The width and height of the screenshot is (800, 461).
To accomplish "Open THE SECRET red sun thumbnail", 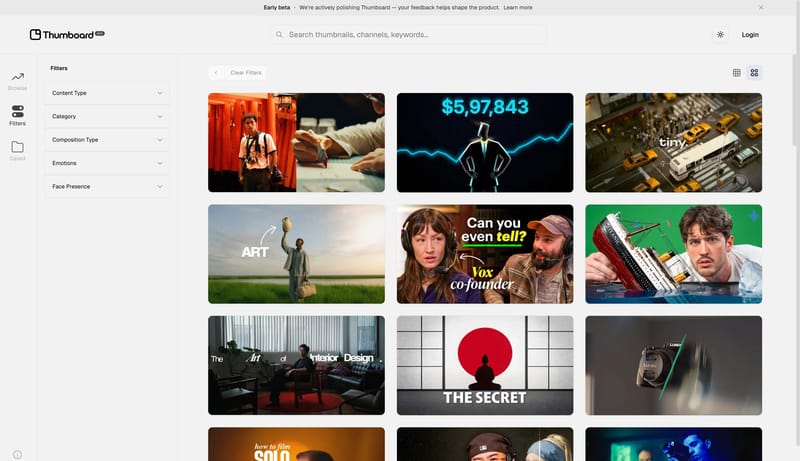I will point(485,365).
